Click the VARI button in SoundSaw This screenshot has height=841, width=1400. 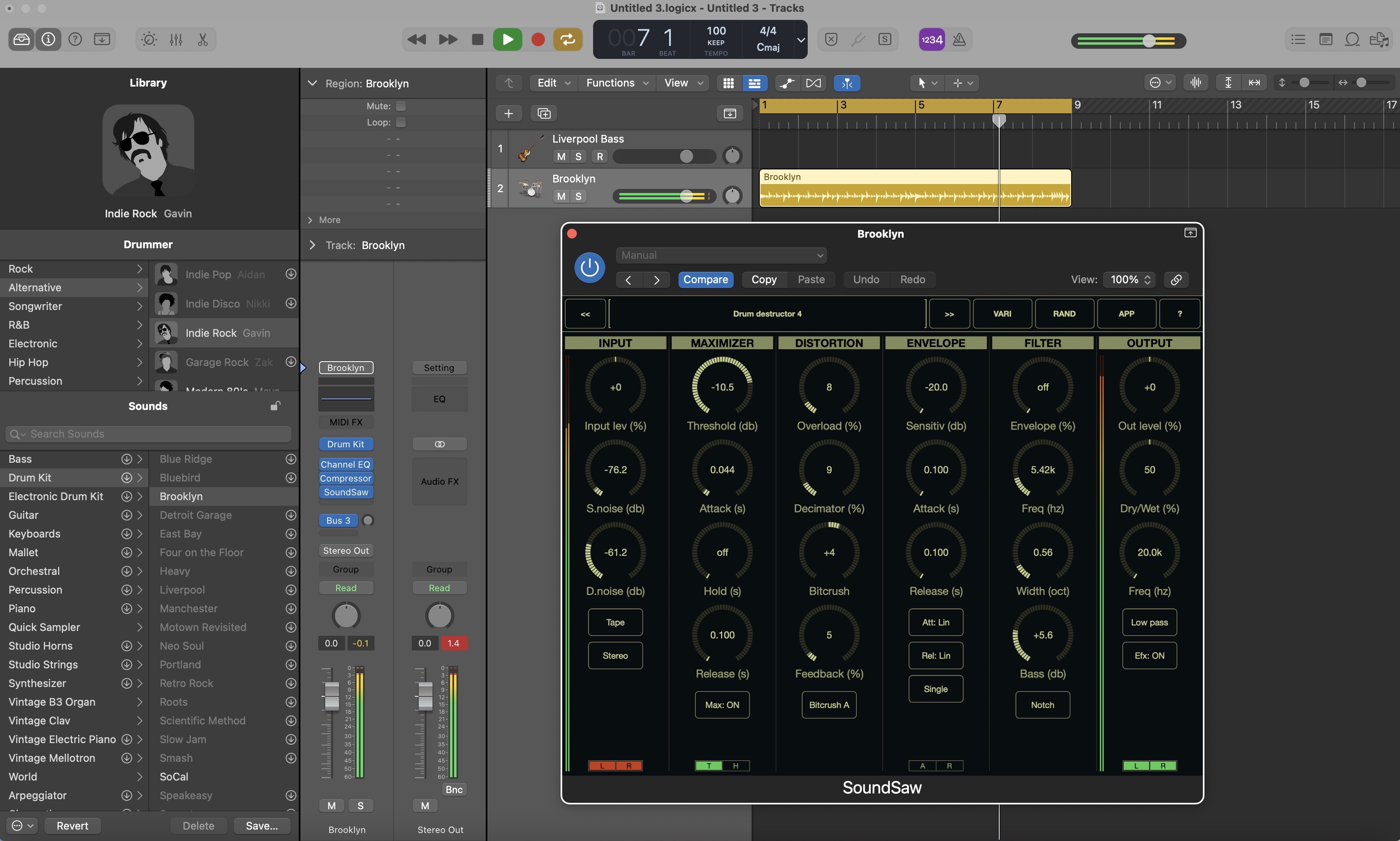click(1002, 313)
